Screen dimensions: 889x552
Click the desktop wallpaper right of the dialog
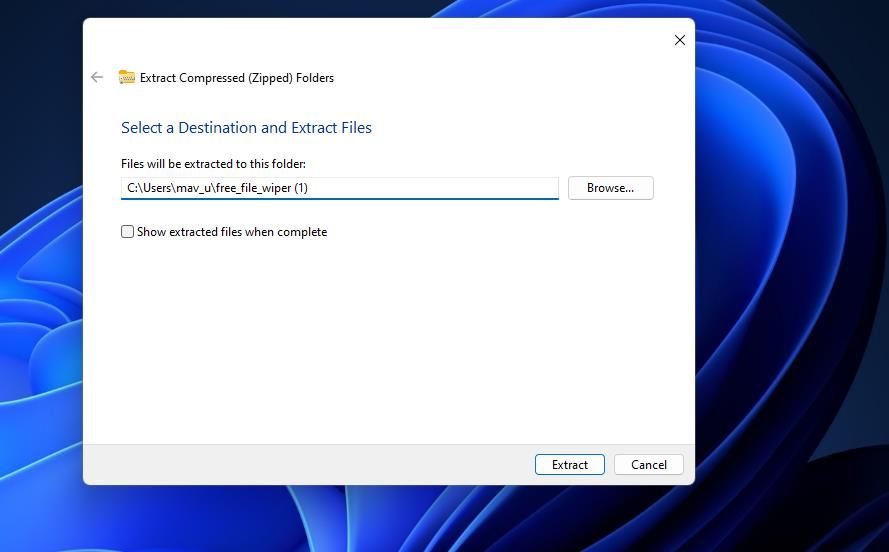click(794, 272)
